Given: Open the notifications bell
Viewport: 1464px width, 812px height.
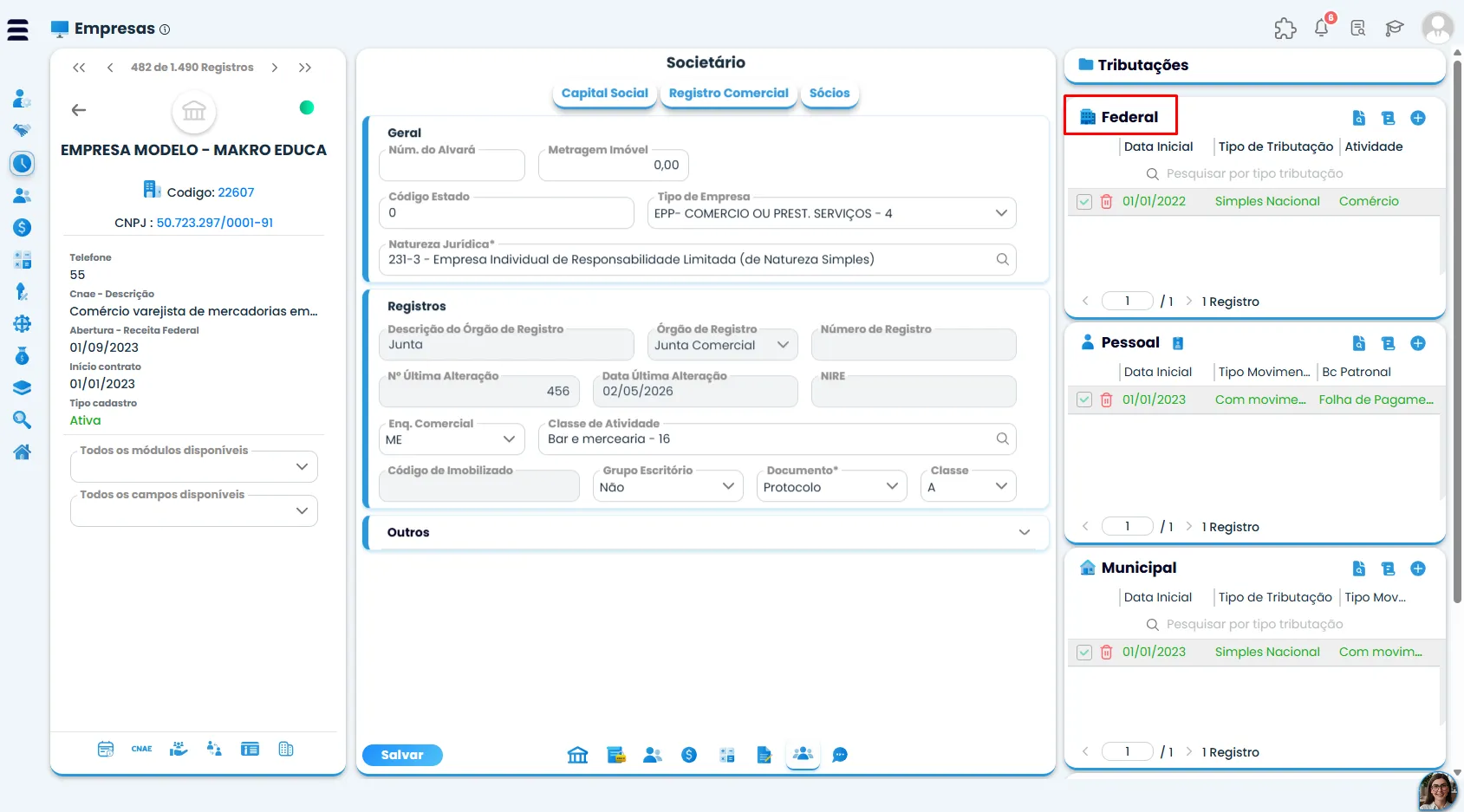Looking at the screenshot, I should click(x=1322, y=28).
